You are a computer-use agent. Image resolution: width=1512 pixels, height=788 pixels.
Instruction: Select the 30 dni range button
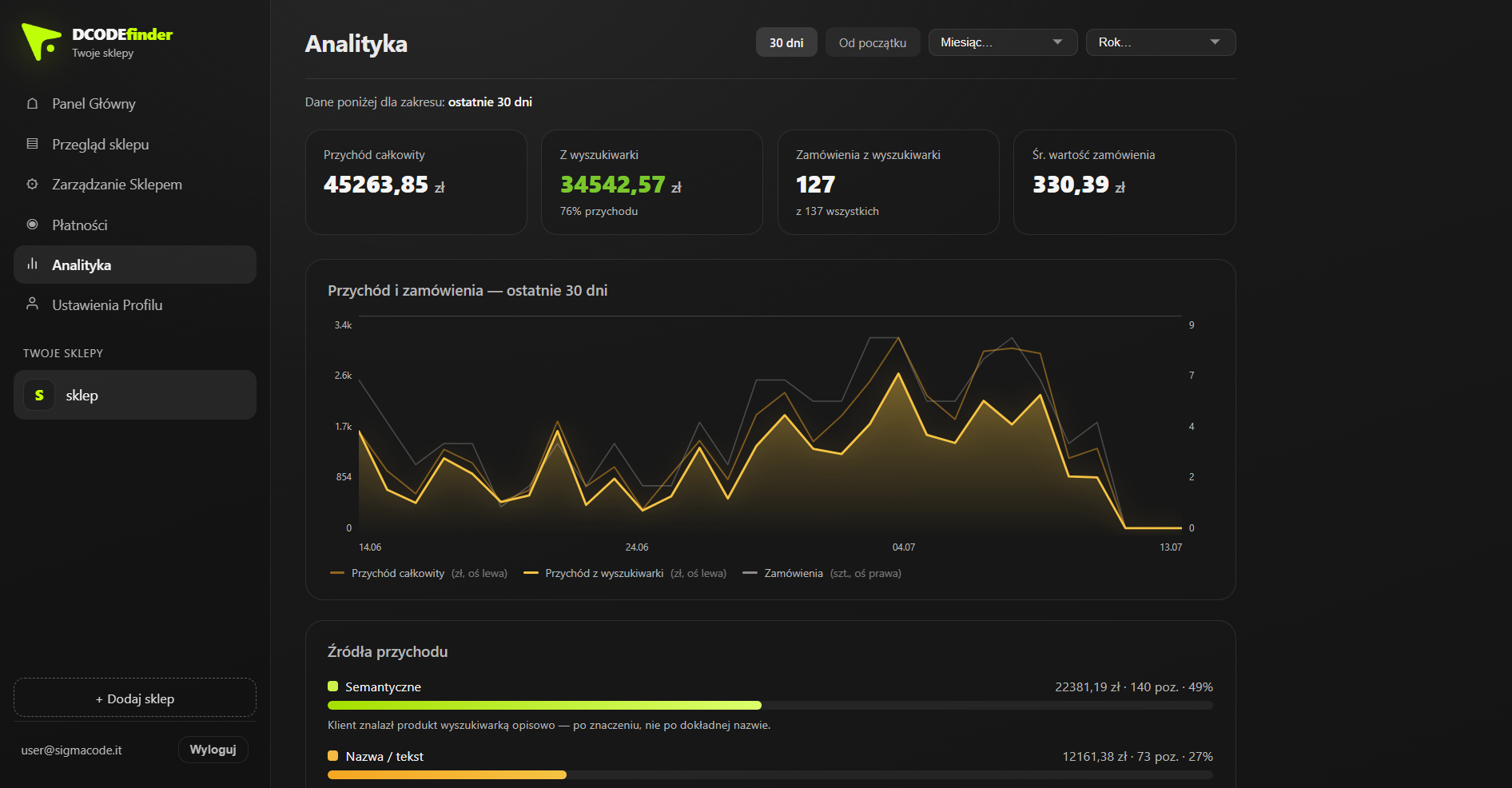(x=786, y=42)
